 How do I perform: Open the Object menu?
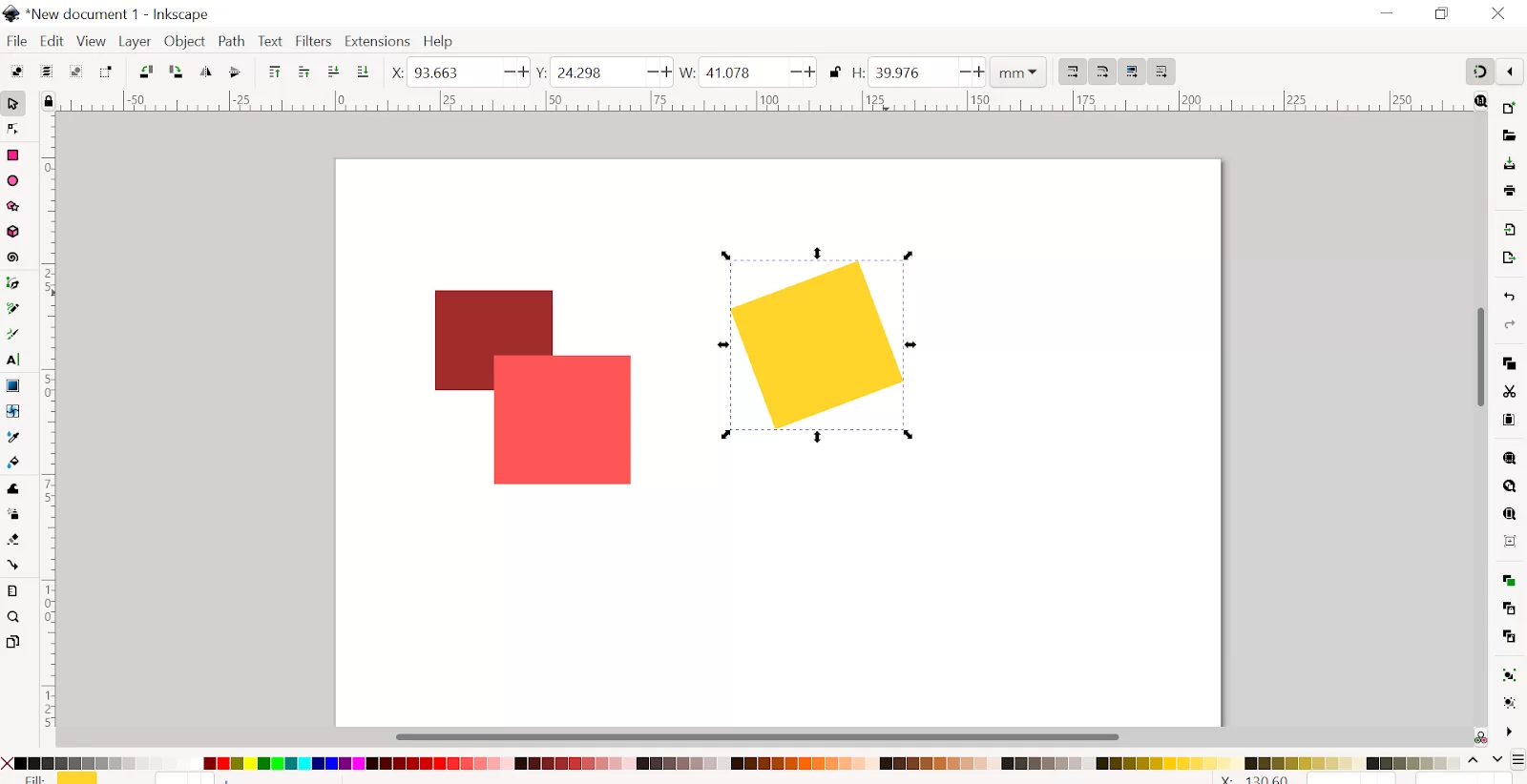184,42
